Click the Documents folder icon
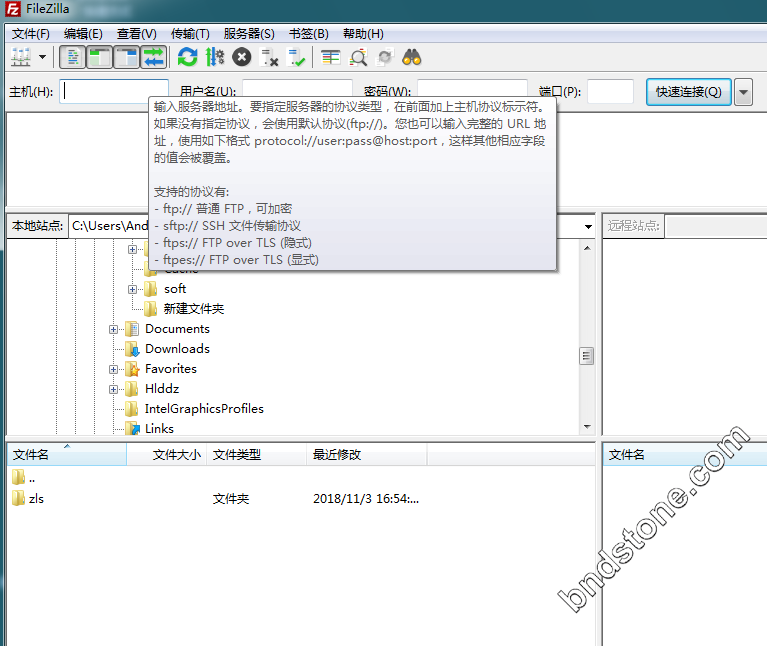The image size is (767, 646). (x=132, y=329)
